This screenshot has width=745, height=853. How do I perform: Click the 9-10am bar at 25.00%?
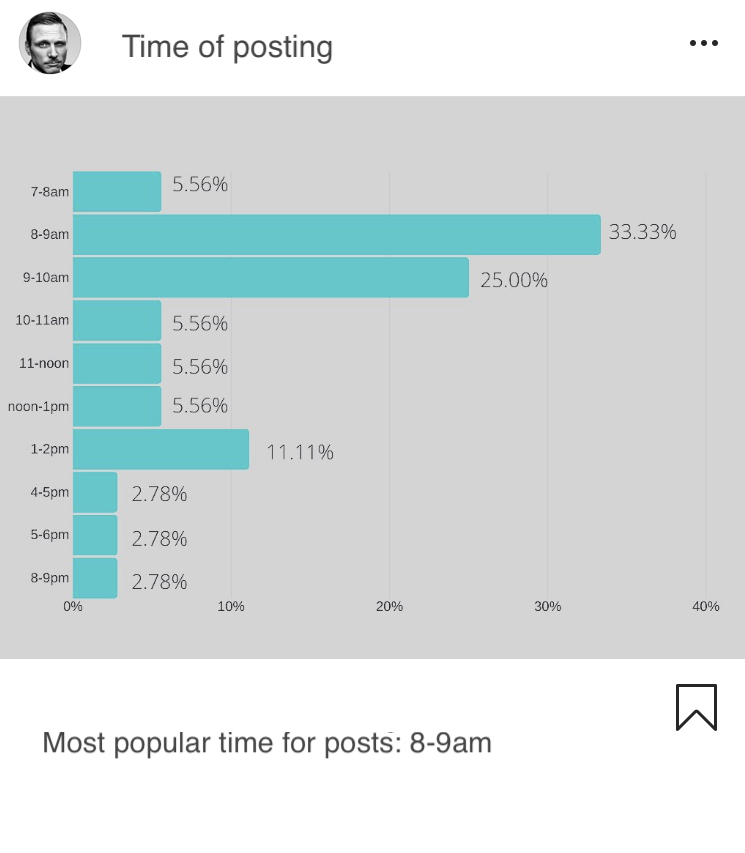point(271,277)
